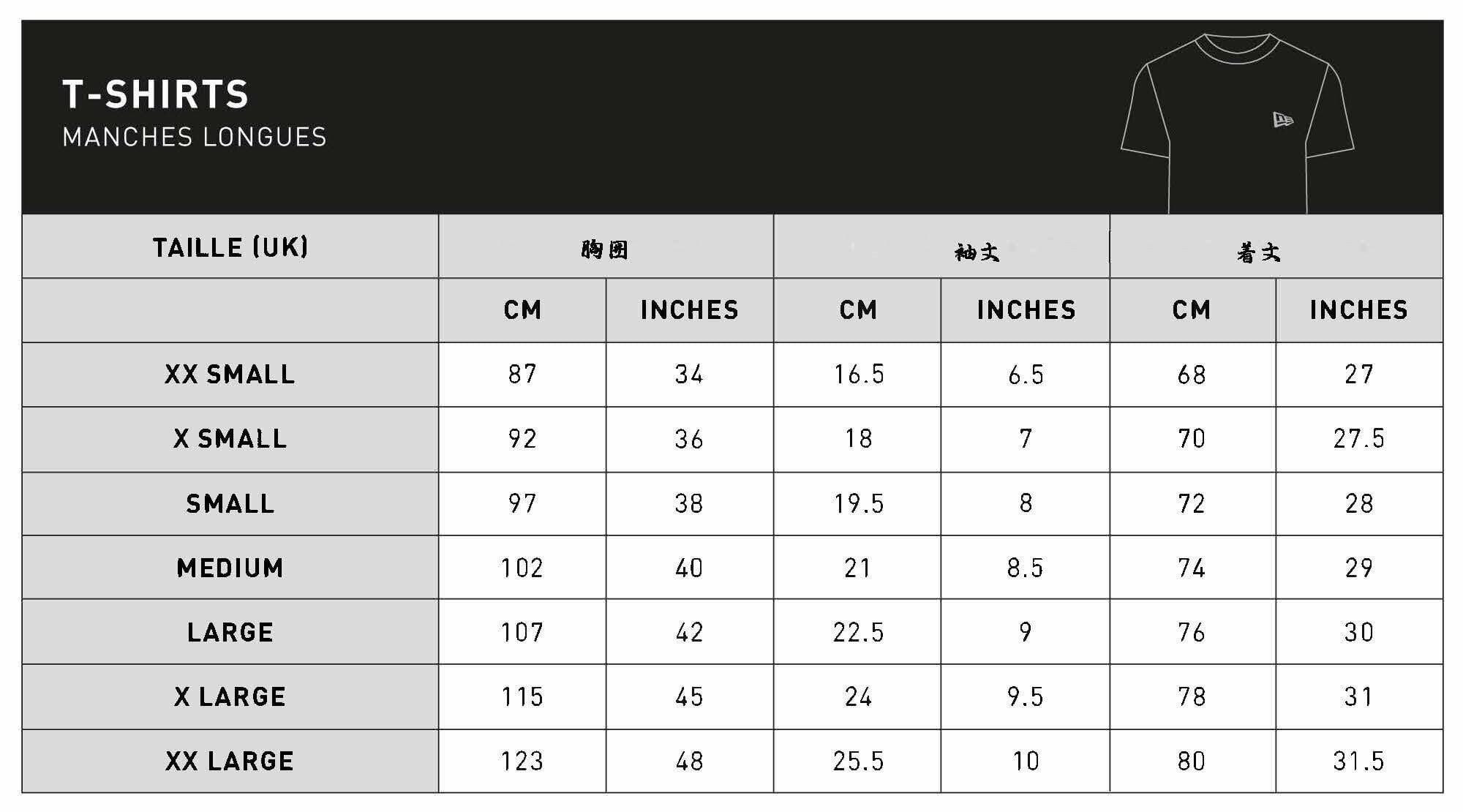Click the 16.5 cm cell for XX Small
Viewport: 1463px width, 812px height.
pyautogui.click(x=859, y=375)
